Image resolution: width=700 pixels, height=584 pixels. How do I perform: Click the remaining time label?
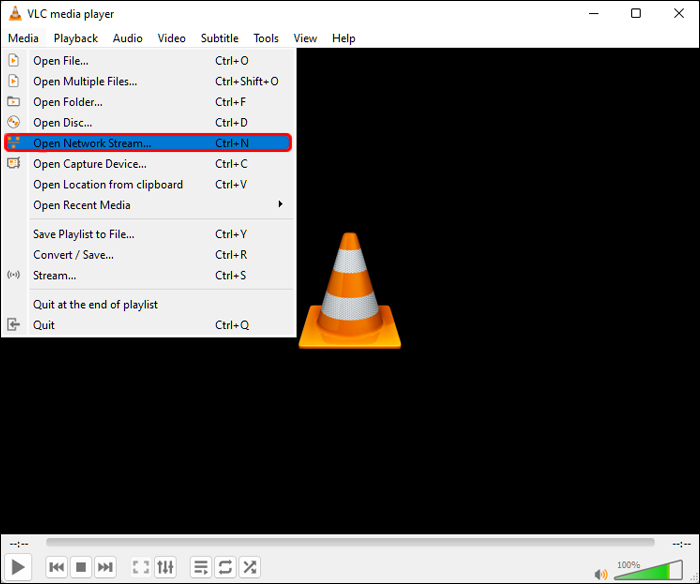point(681,543)
